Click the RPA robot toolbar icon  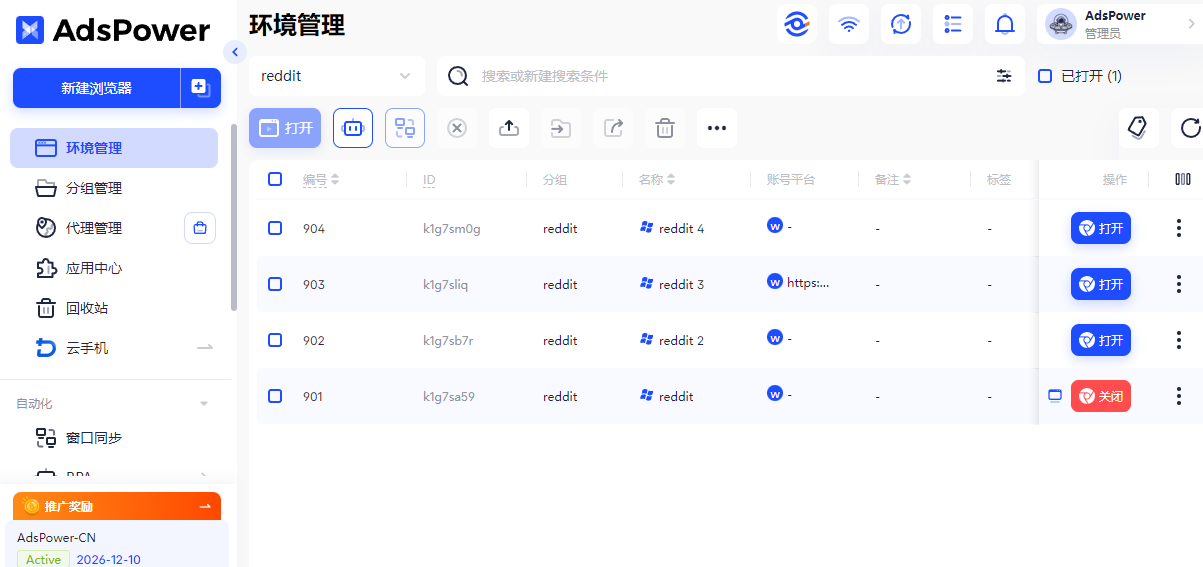pos(353,128)
